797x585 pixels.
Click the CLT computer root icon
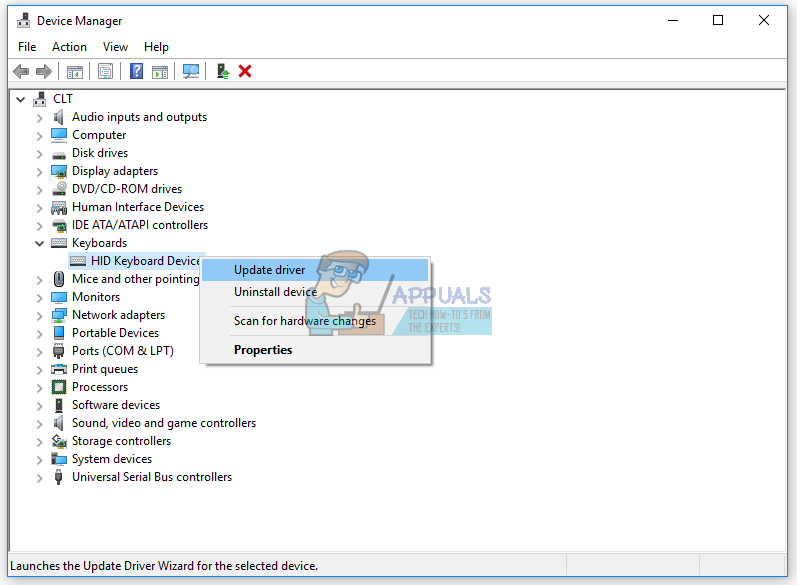click(x=40, y=99)
